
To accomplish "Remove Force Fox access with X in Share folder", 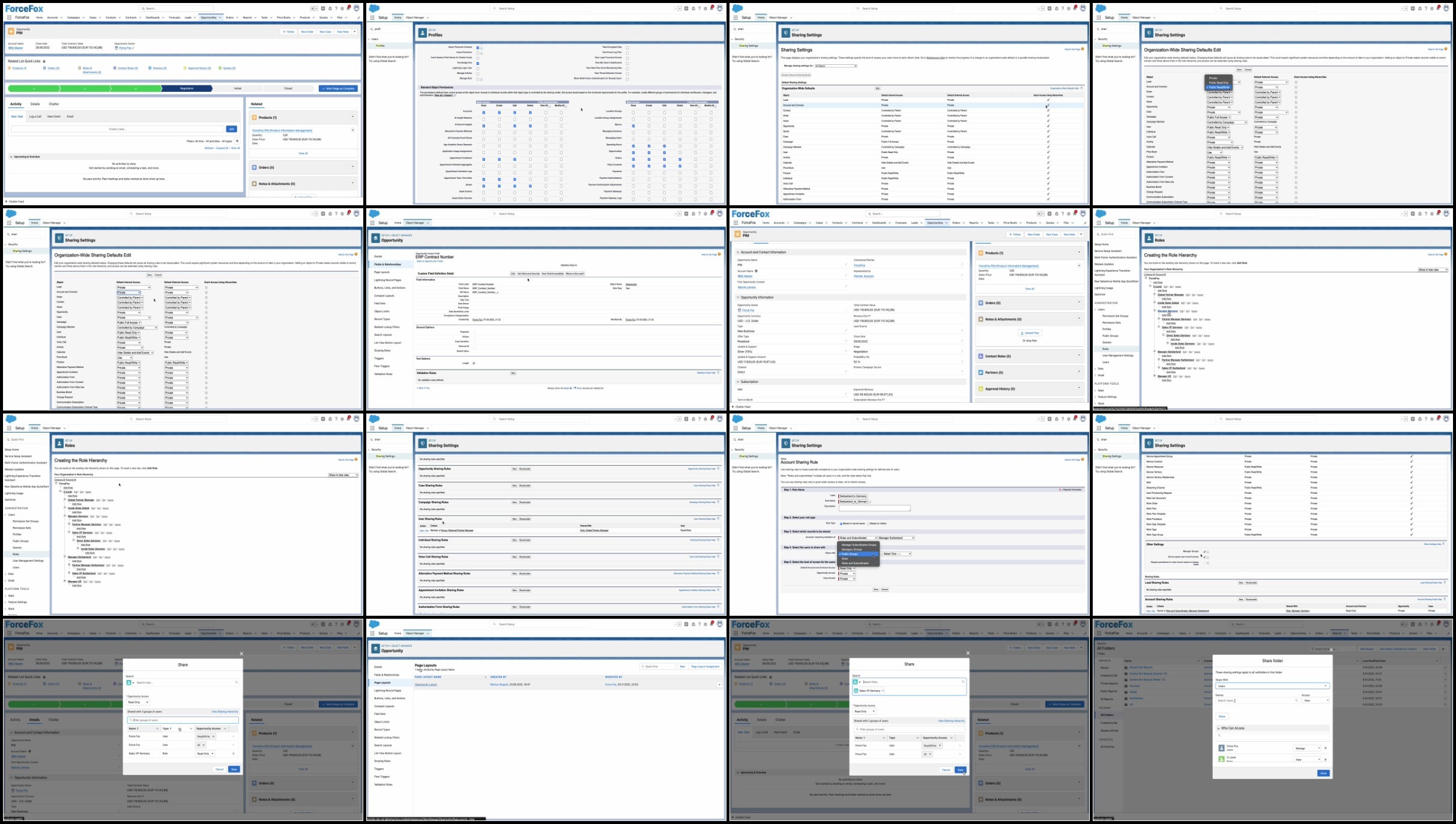I will 1325,748.
